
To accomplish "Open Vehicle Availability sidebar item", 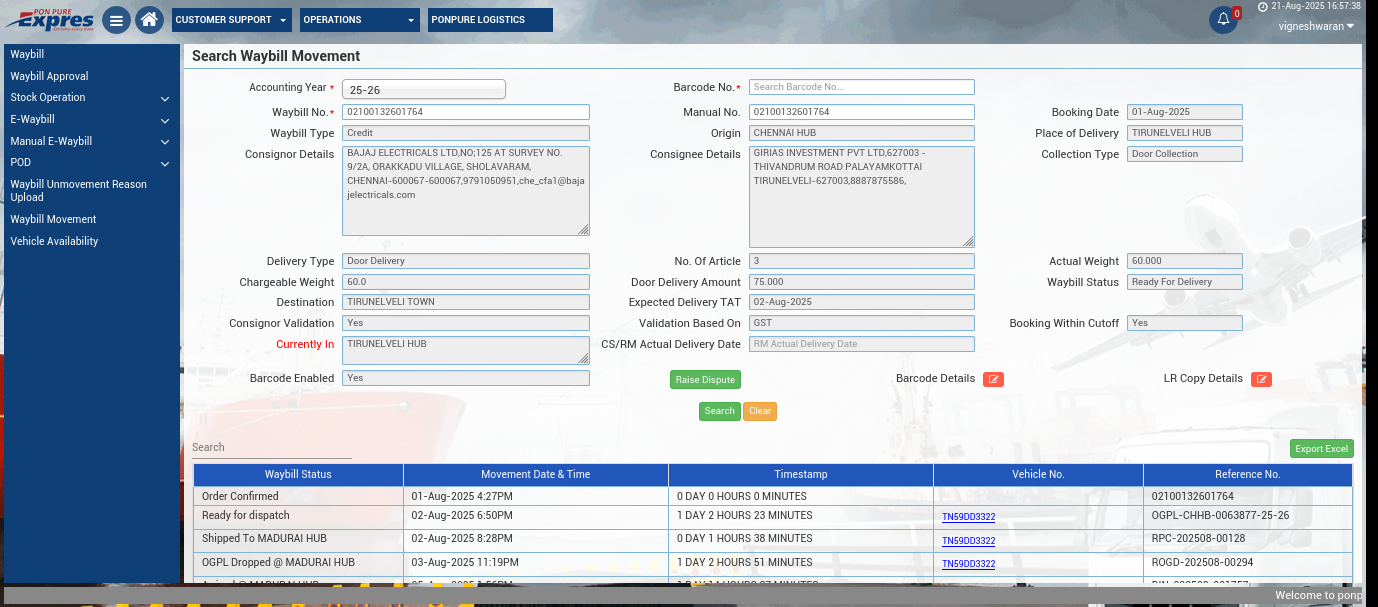I will [x=55, y=242].
